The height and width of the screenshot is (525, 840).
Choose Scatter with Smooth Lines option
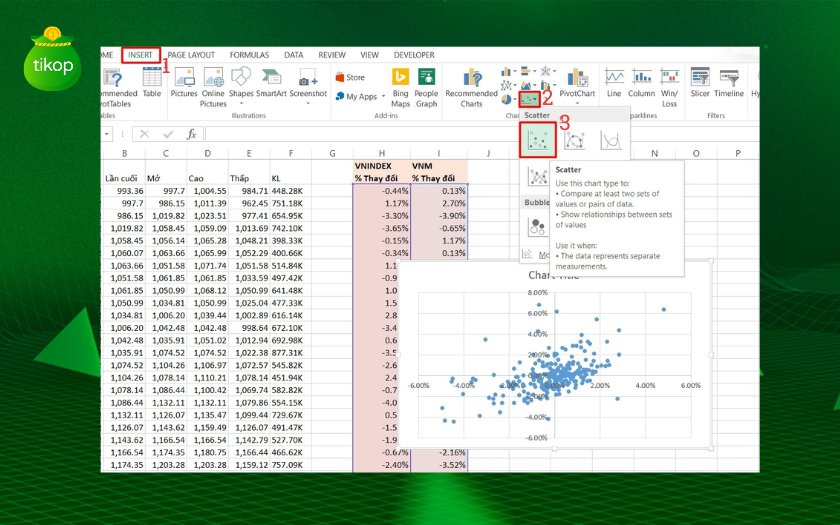tap(610, 142)
